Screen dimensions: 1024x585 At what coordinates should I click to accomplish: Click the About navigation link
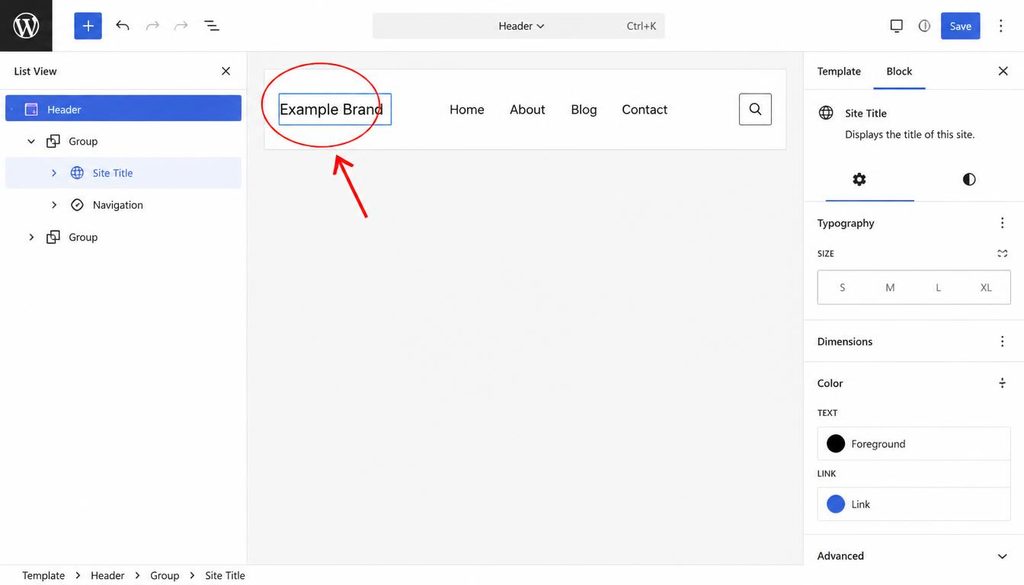click(x=527, y=110)
